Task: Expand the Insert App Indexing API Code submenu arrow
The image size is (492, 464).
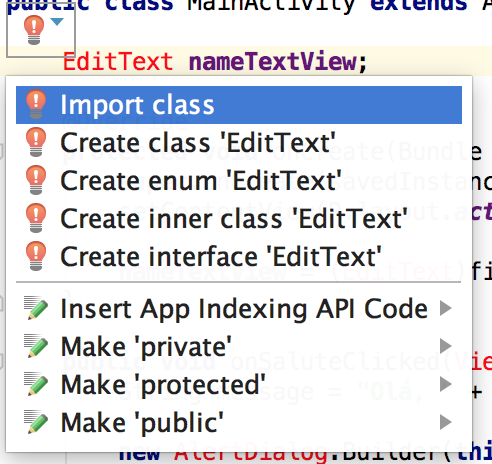Action: (446, 308)
